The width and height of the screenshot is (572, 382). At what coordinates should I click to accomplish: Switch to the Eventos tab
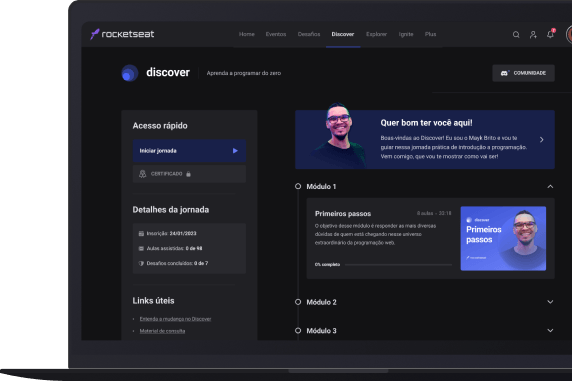pos(276,34)
